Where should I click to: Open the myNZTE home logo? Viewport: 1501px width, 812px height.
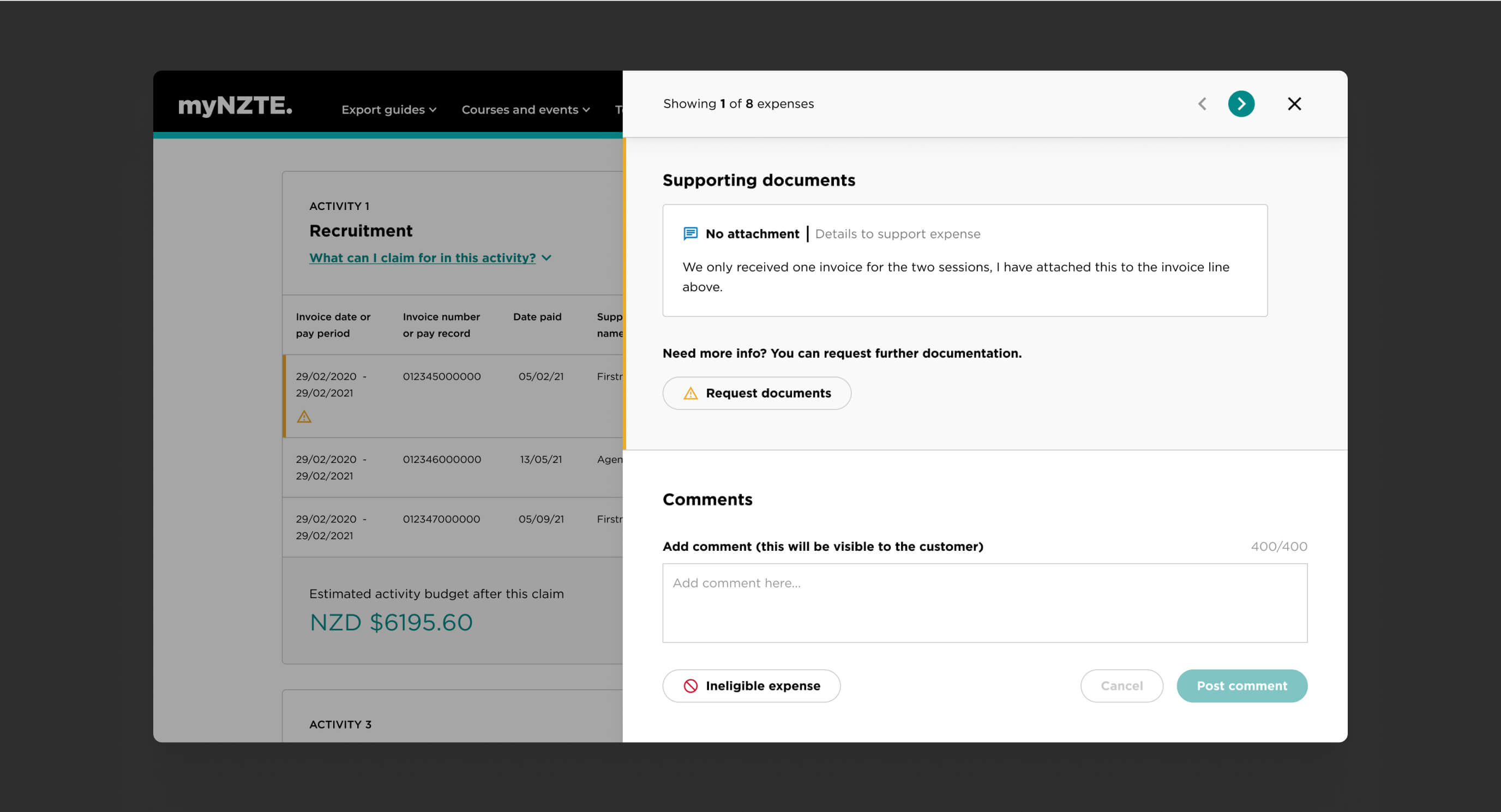tap(235, 105)
